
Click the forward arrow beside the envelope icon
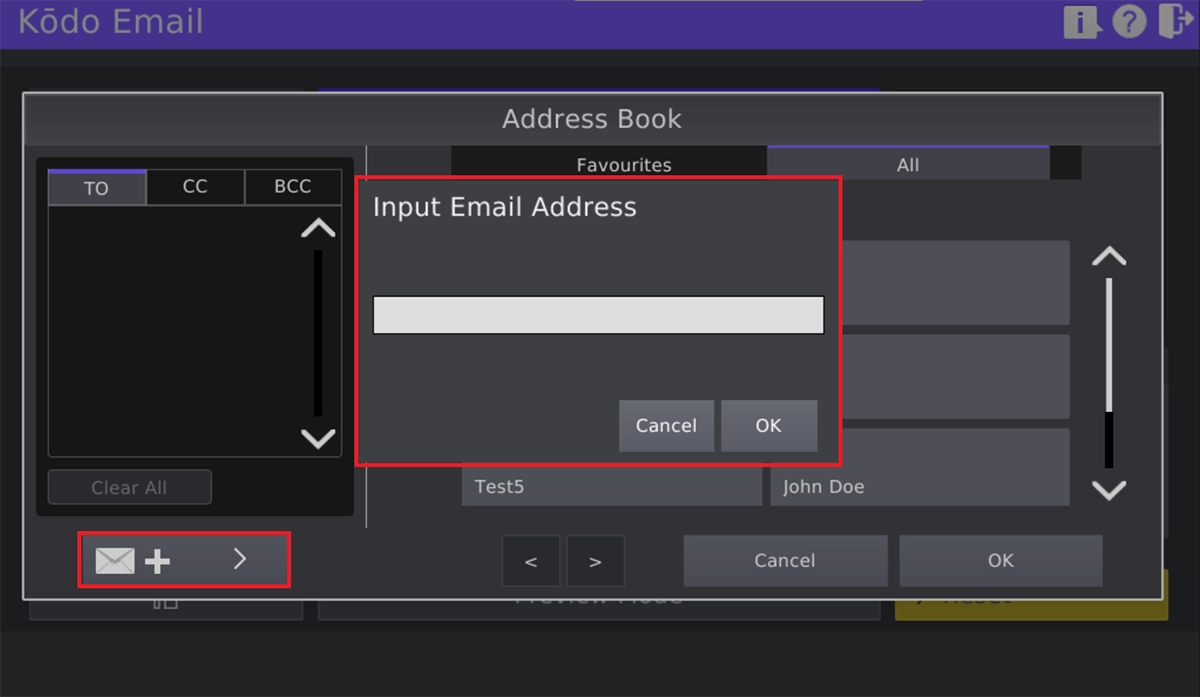[238, 560]
